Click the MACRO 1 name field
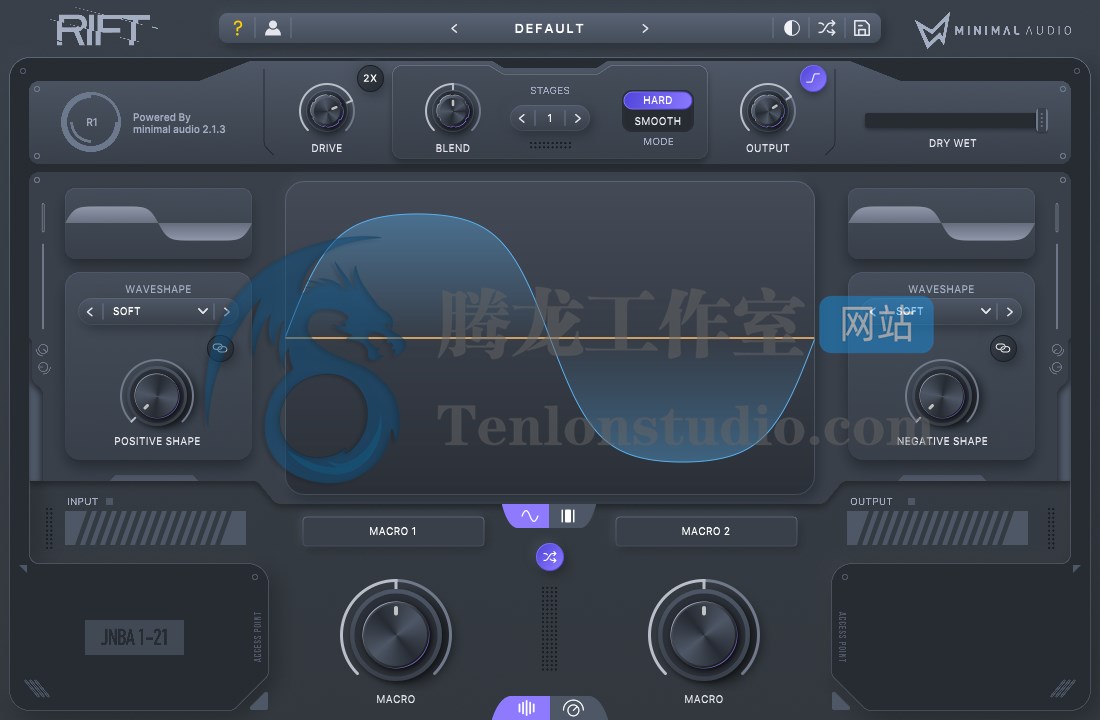This screenshot has height=720, width=1100. click(393, 531)
